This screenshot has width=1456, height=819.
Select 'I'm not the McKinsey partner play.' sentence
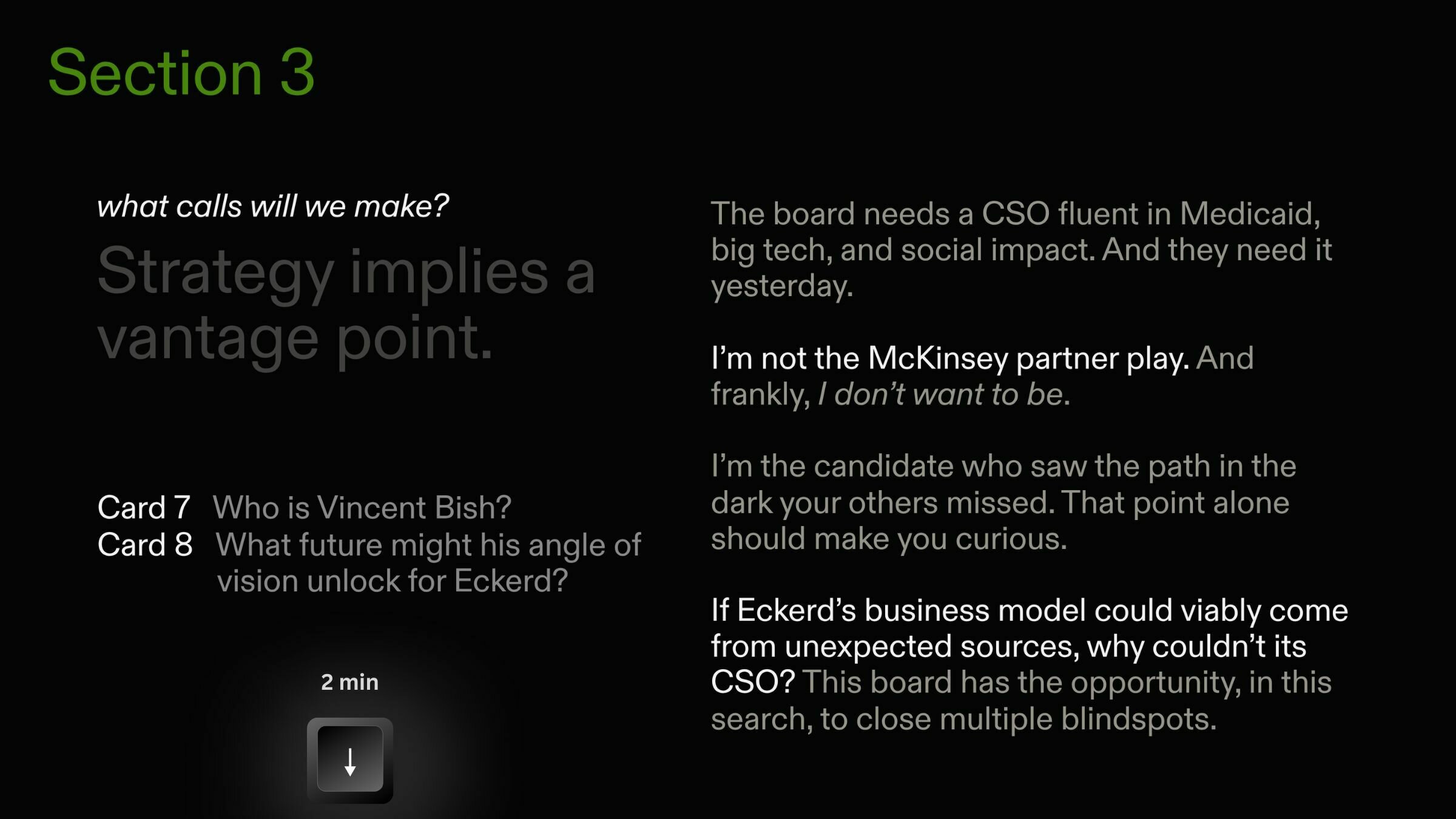950,358
